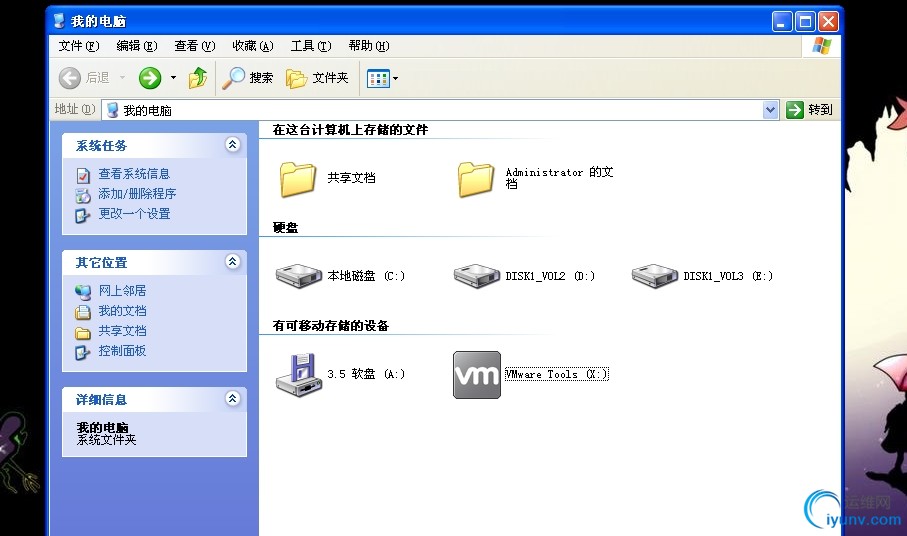This screenshot has height=536, width=907.
Task: Collapse the 其它位置 panel
Action: [x=233, y=261]
